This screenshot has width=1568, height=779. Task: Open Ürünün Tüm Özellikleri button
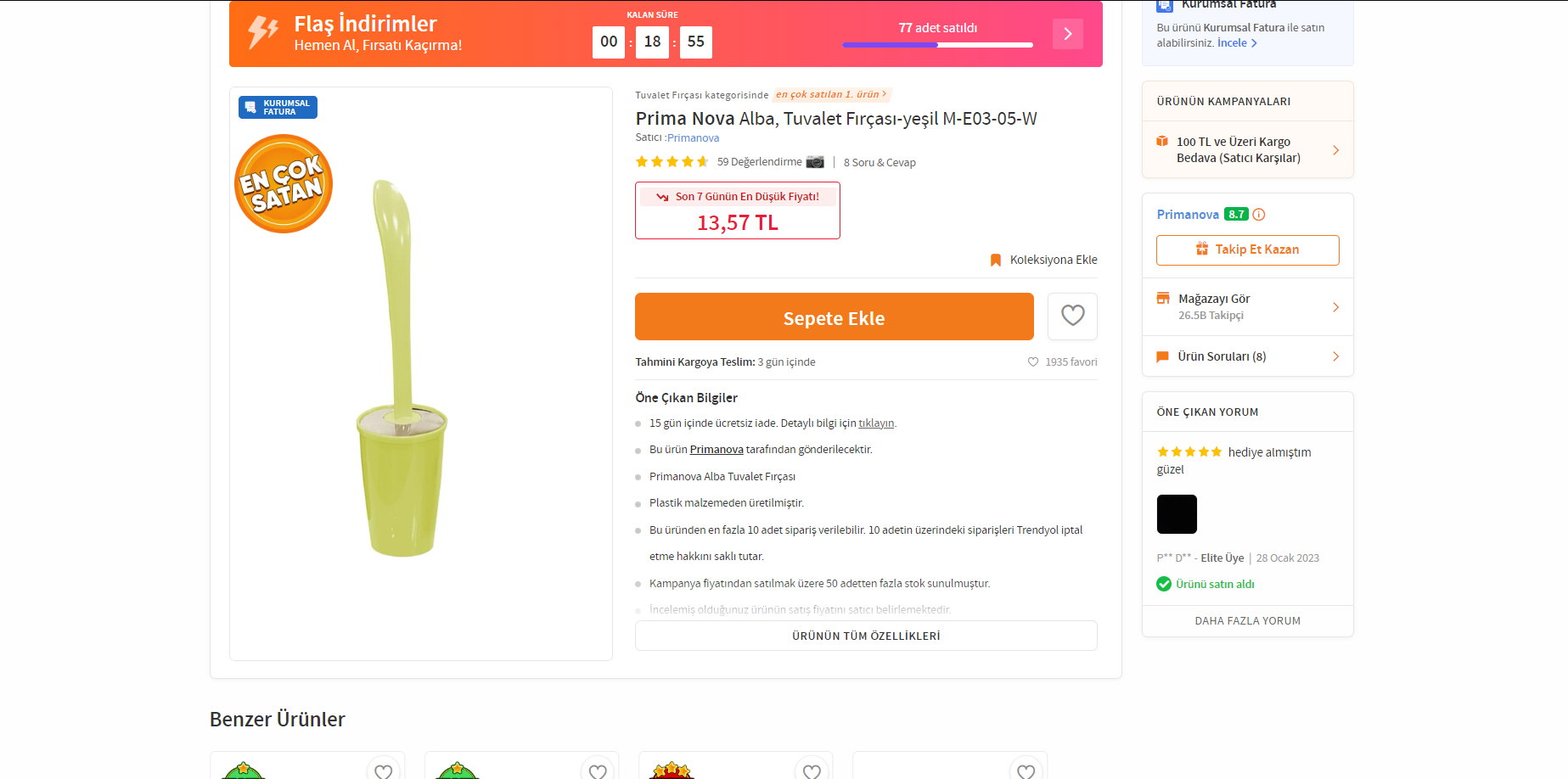click(x=866, y=636)
